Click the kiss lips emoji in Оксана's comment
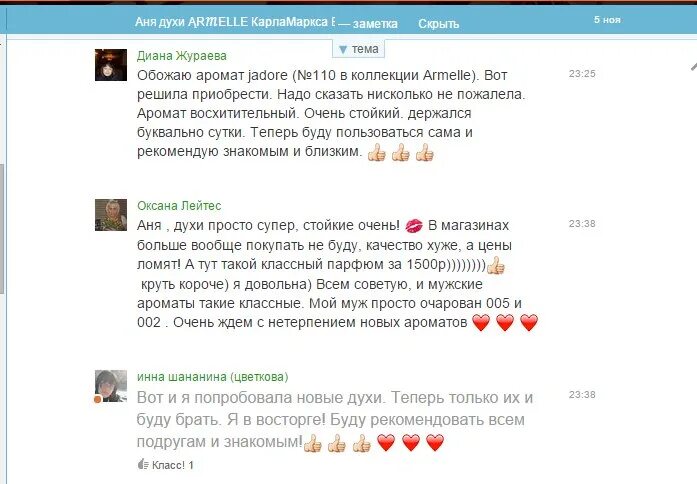The width and height of the screenshot is (697, 484). point(414,226)
